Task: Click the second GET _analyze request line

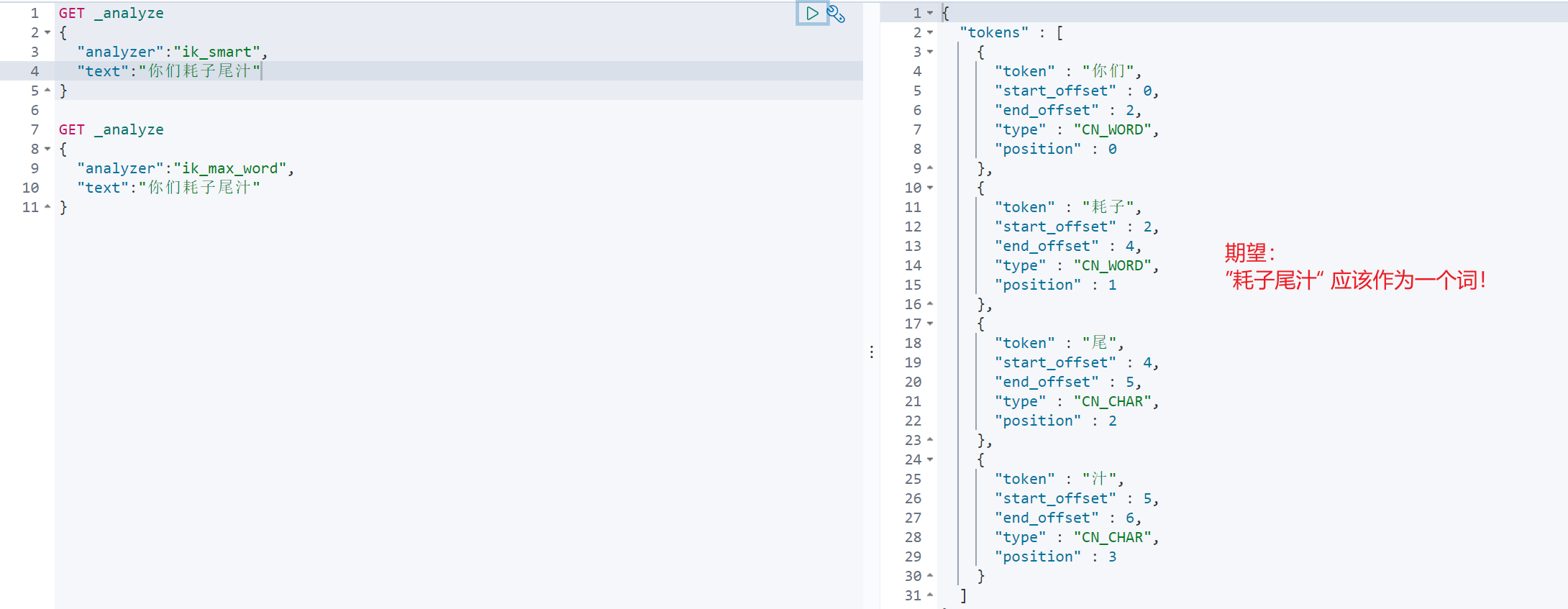Action: coord(111,129)
